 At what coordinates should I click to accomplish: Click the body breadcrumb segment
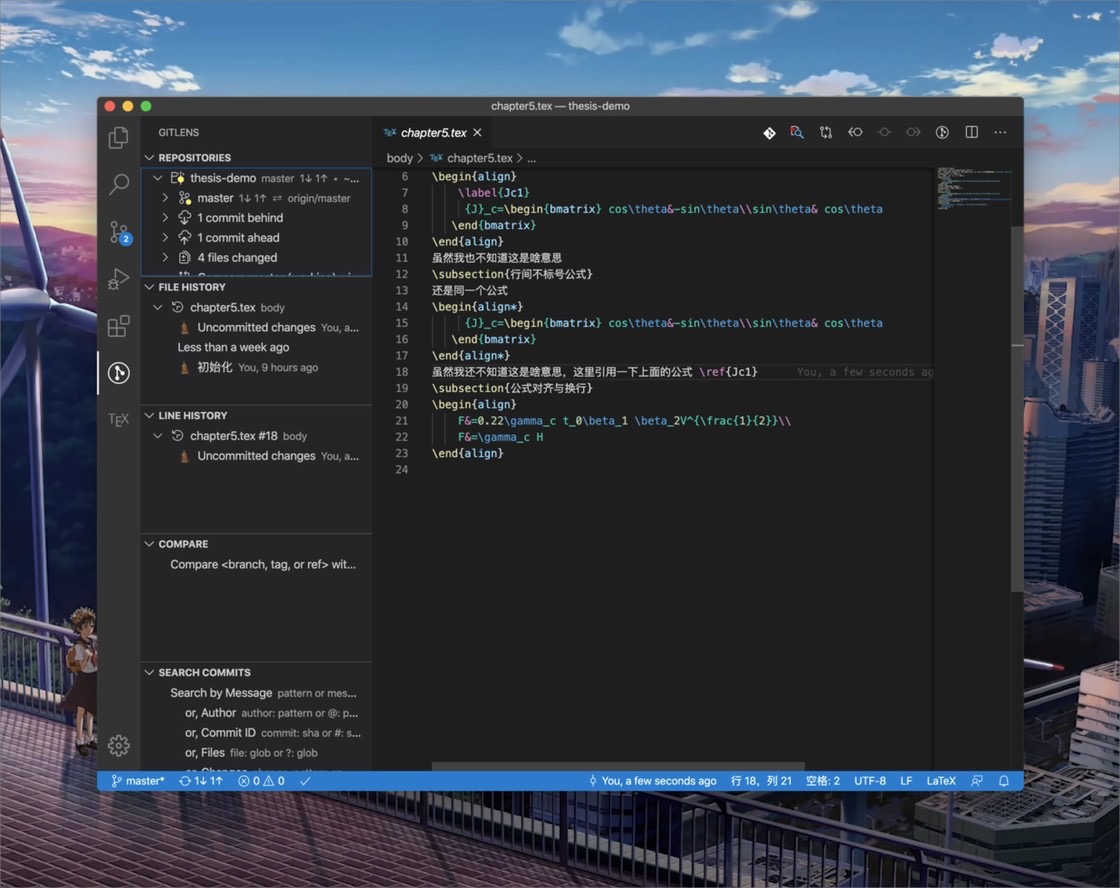(399, 158)
